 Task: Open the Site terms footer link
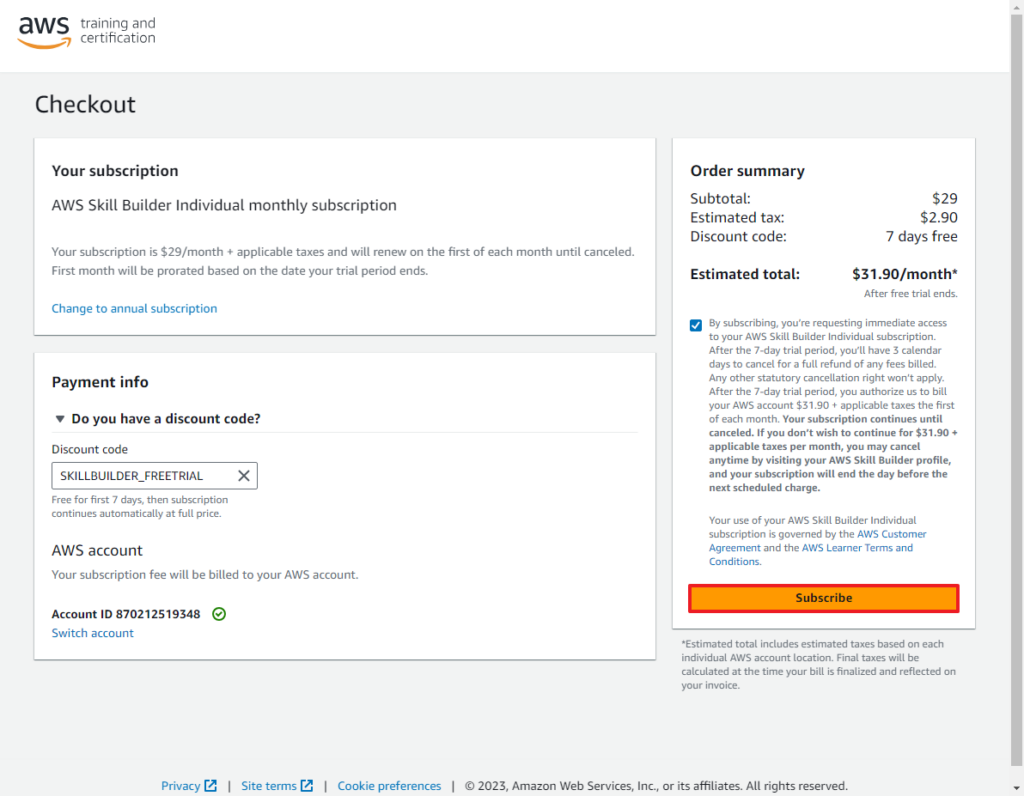[269, 786]
